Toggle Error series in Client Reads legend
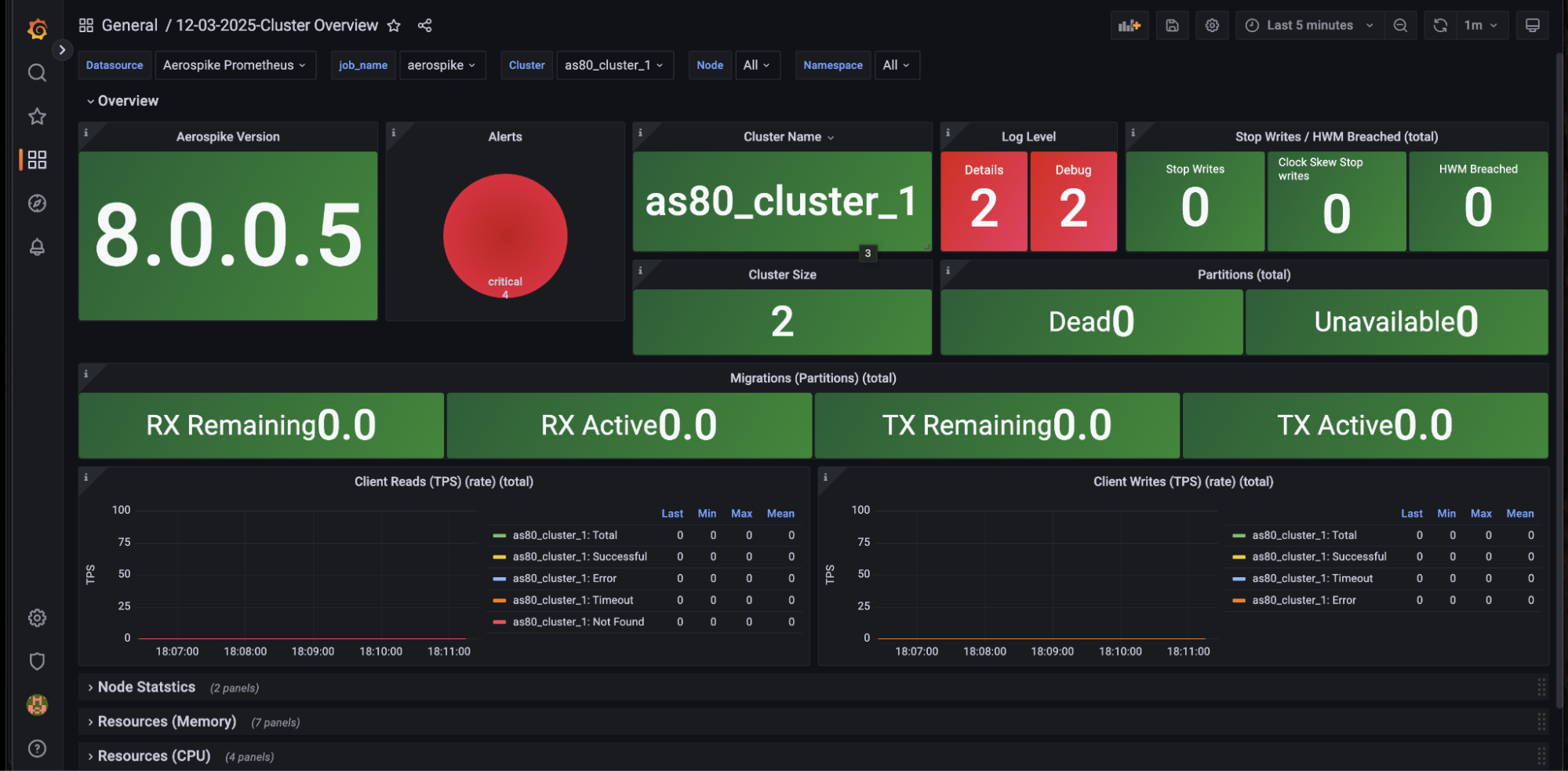The image size is (1568, 771). tap(565, 579)
